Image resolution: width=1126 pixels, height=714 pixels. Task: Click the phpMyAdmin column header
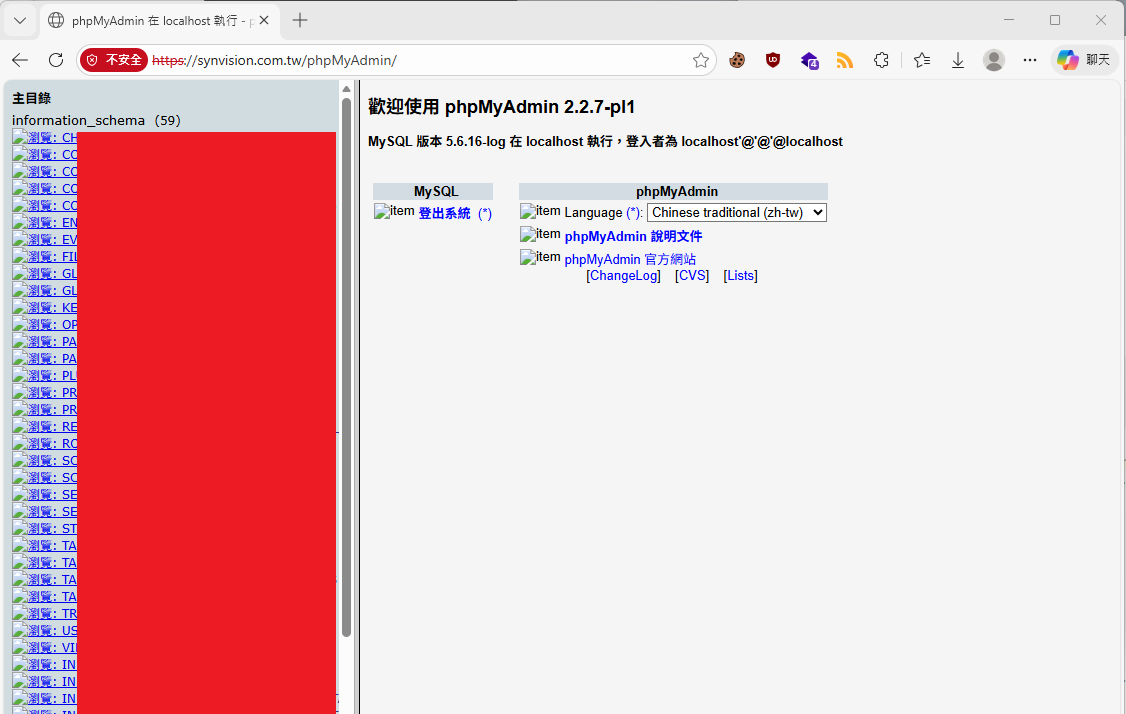click(x=674, y=192)
